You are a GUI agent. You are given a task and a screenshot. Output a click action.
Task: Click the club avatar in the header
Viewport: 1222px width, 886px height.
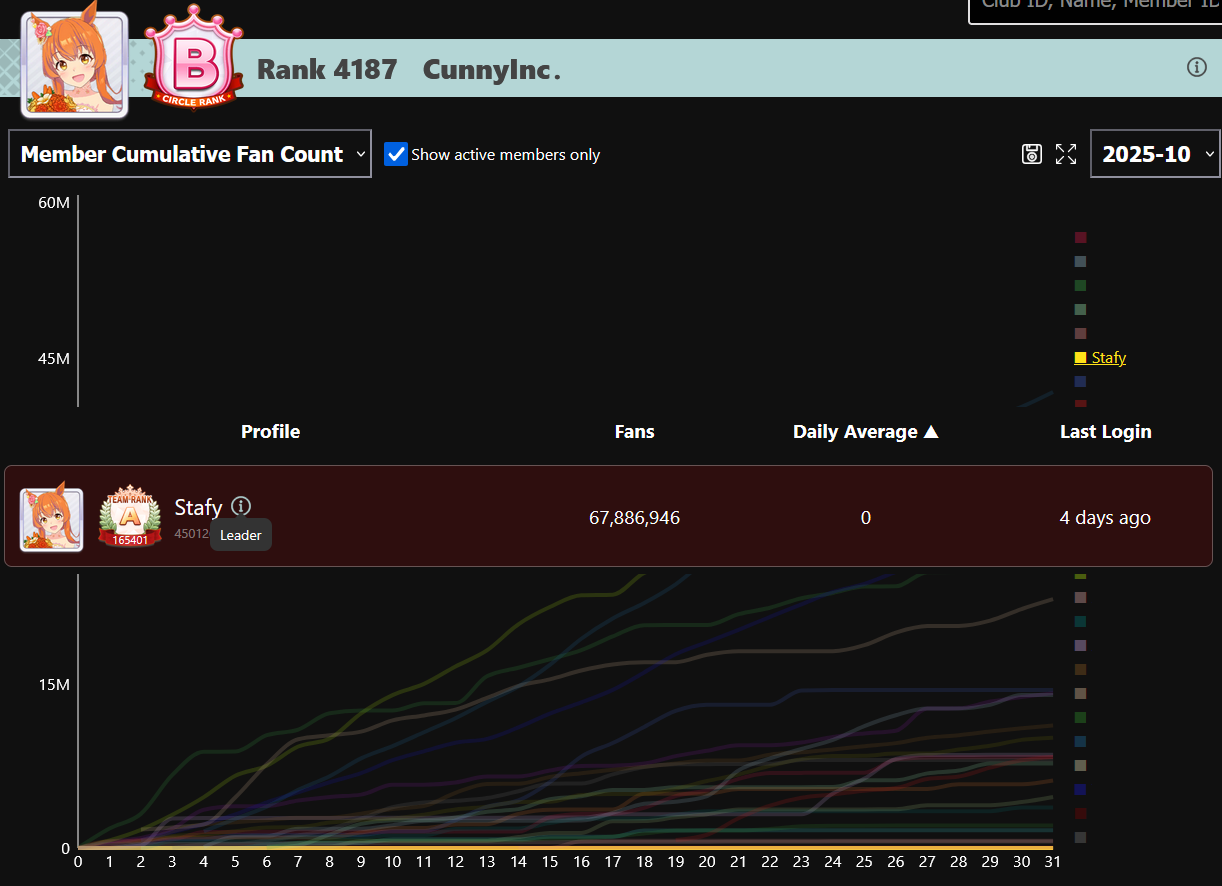tap(75, 65)
